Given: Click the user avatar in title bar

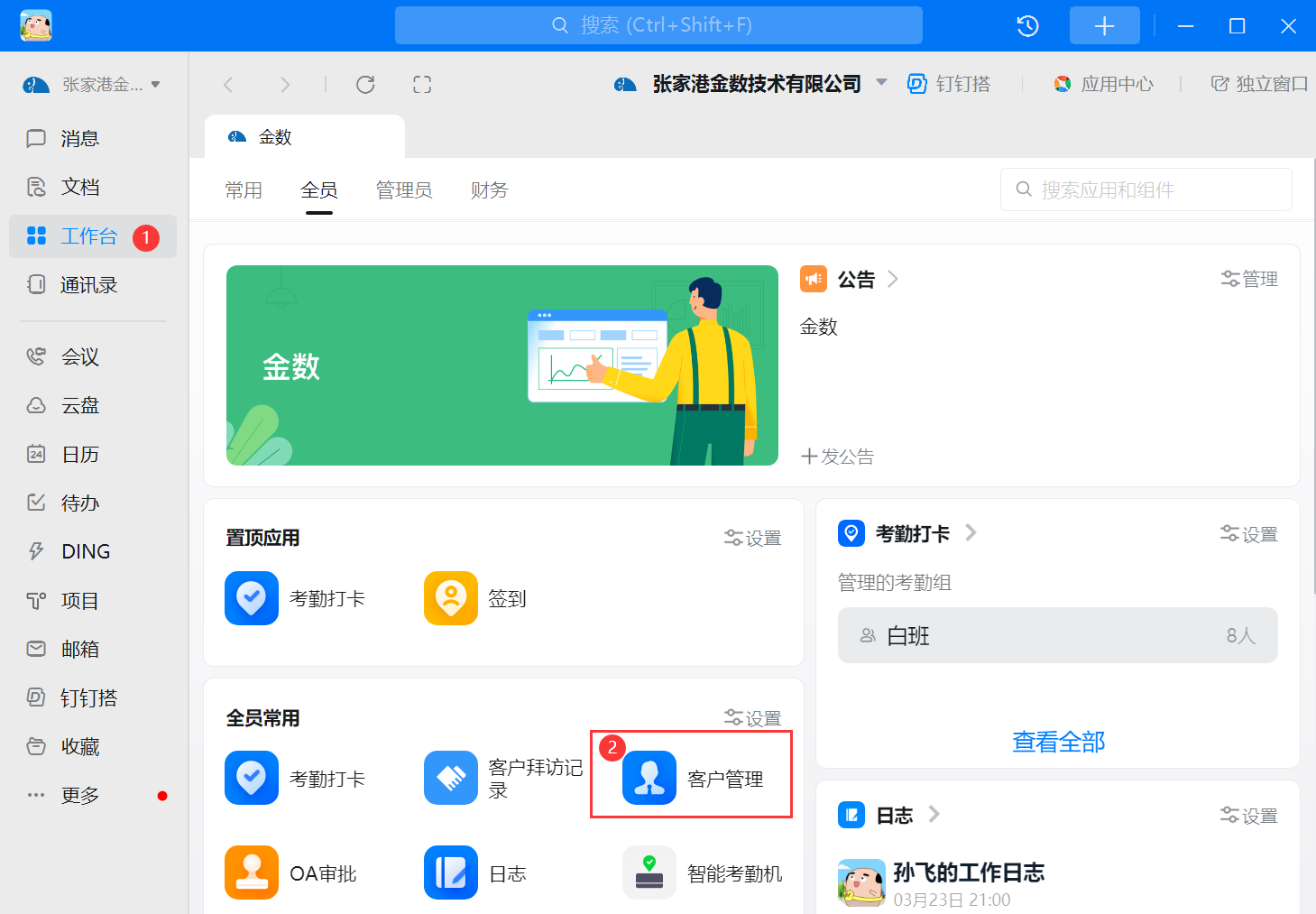Looking at the screenshot, I should (36, 25).
